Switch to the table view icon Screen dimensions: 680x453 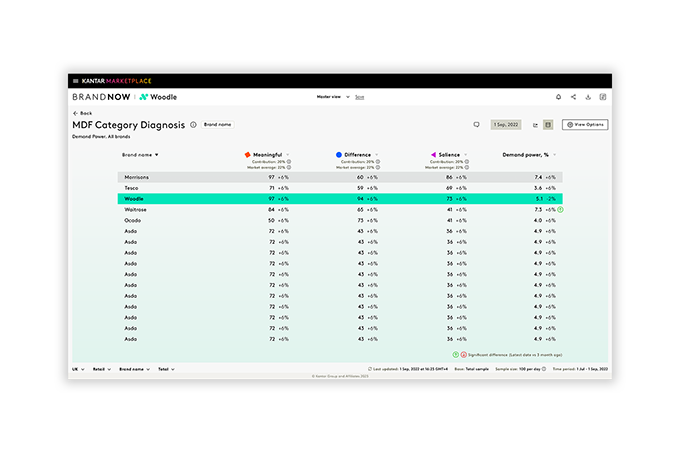tap(548, 125)
